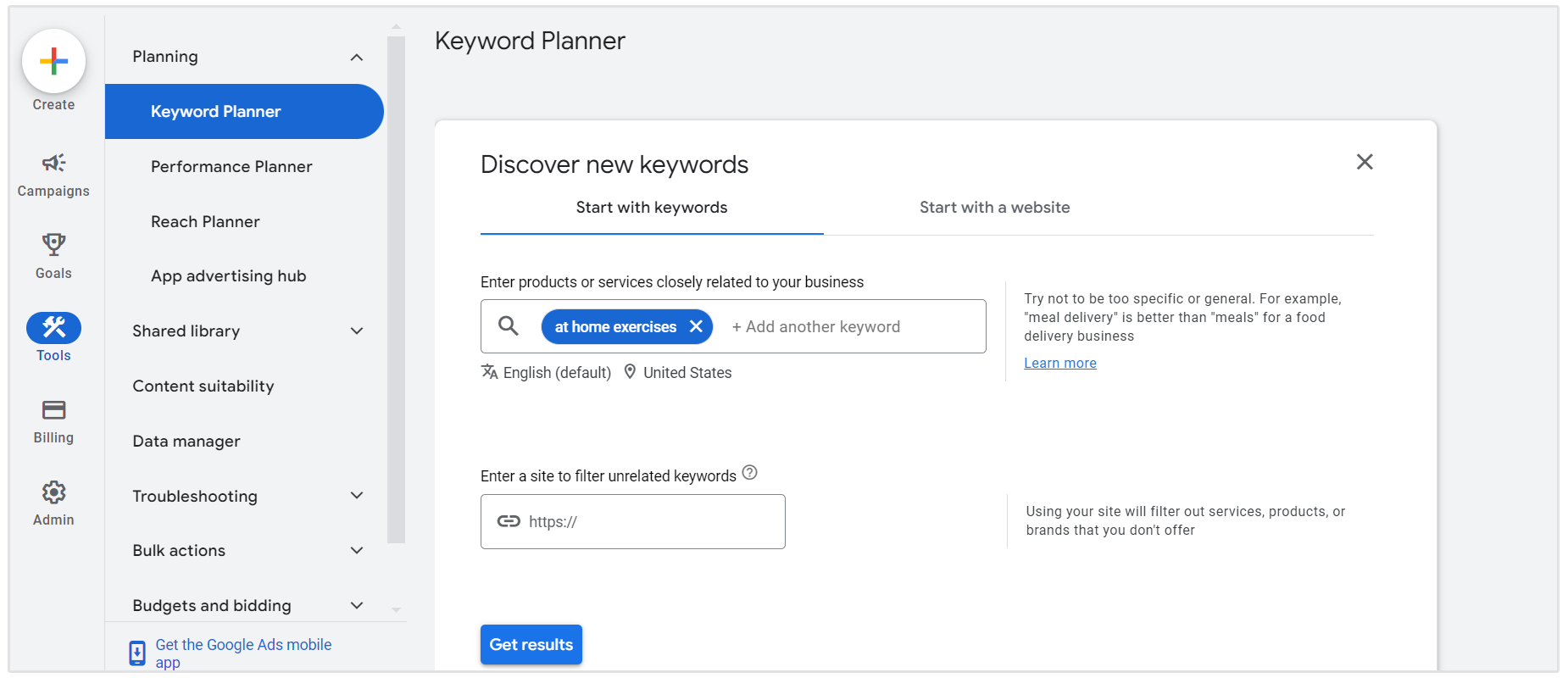Switch to Start with a website tab
The image size is (1568, 678).
pyautogui.click(x=994, y=208)
